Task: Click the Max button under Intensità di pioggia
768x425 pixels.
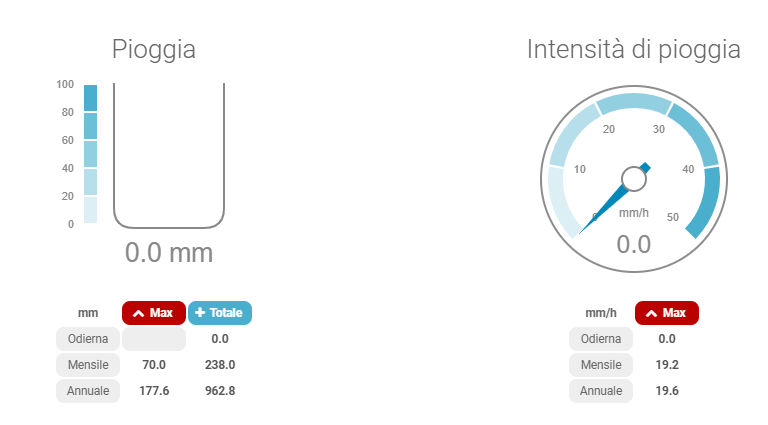Action: (666, 313)
